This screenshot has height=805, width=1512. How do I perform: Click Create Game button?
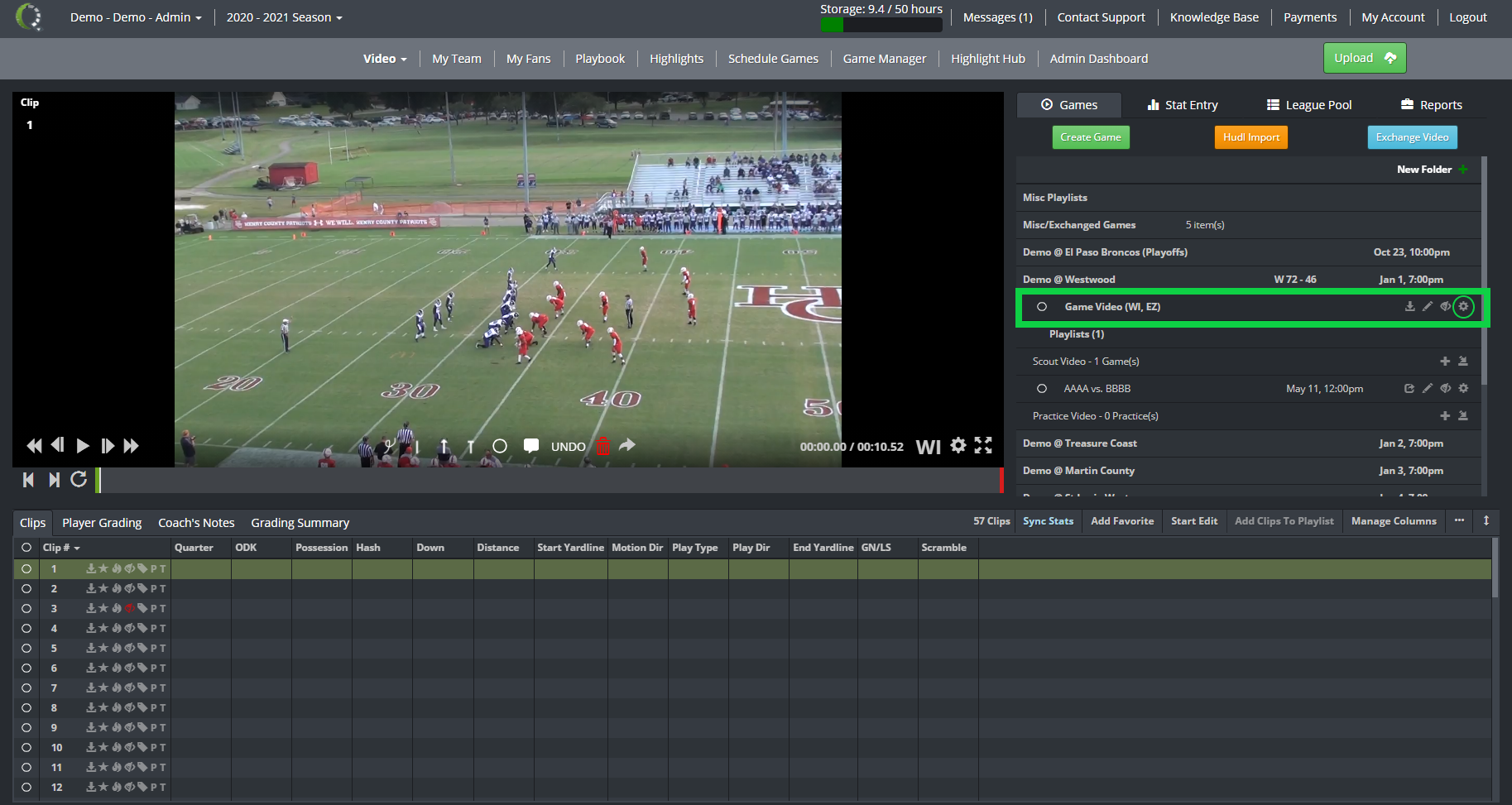1091,137
